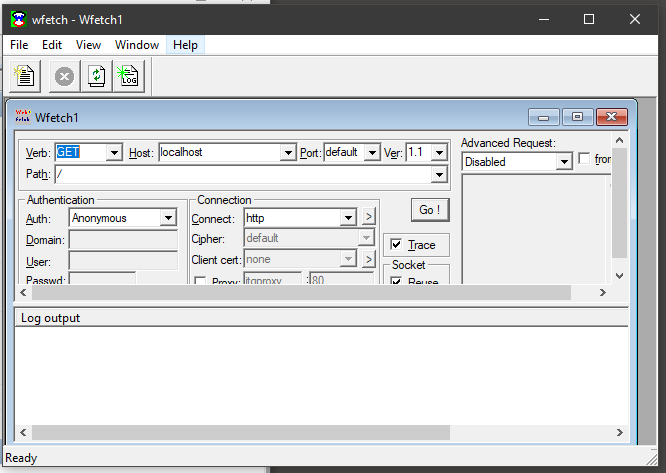Open the Window menu
The height and width of the screenshot is (473, 666).
137,45
